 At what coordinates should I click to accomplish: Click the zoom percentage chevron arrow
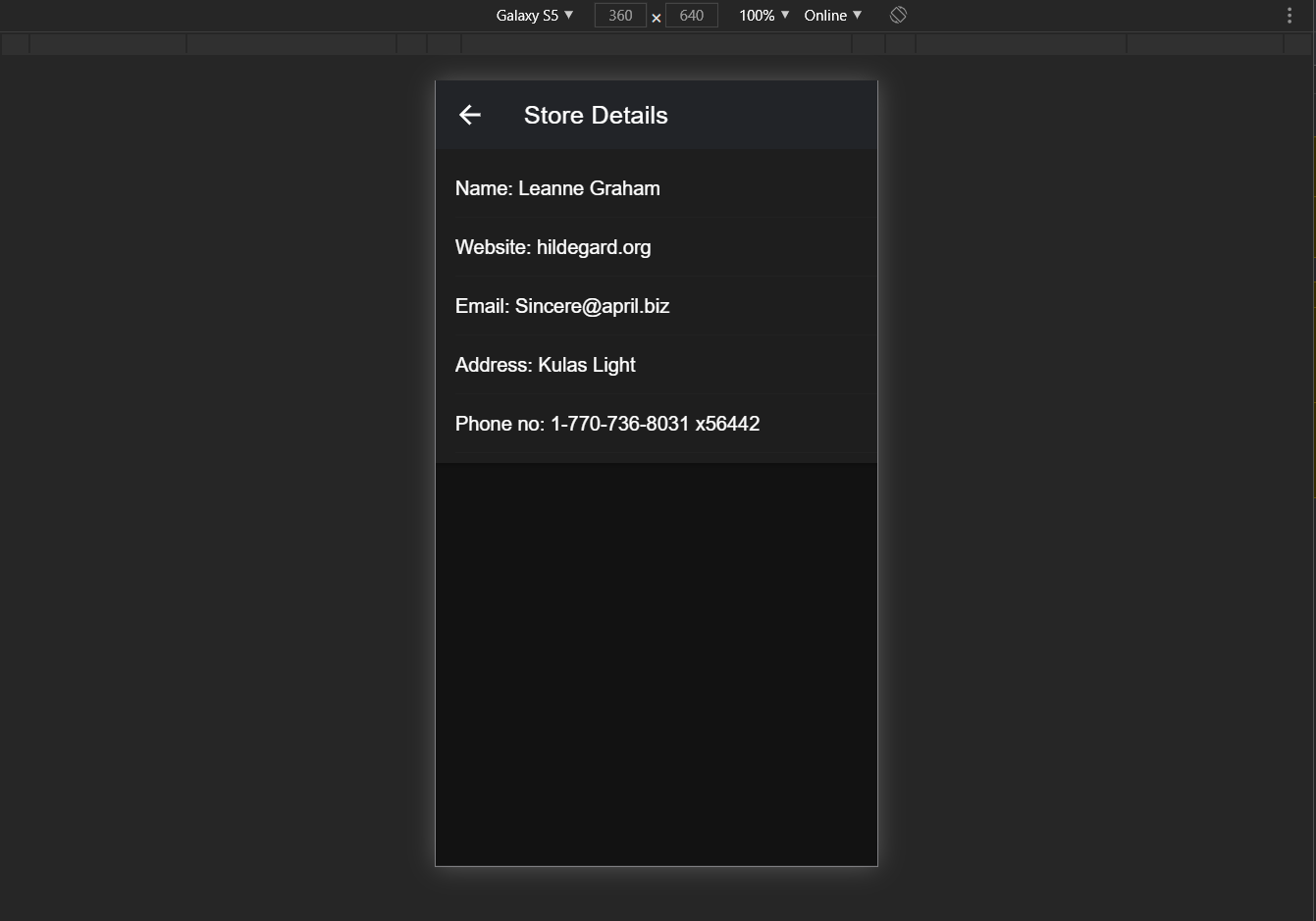[784, 15]
